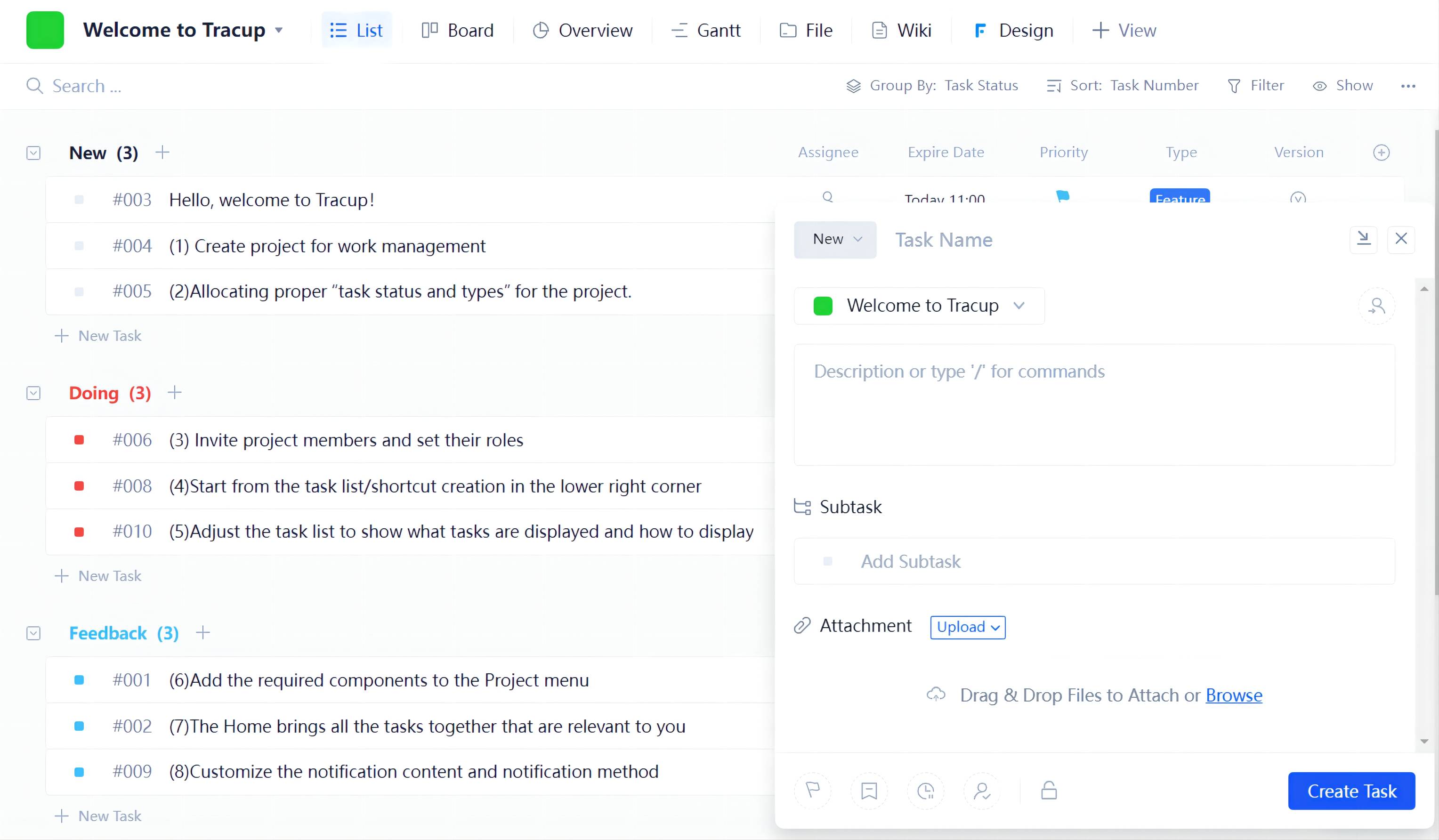Minimize the new task panel with the arrow icon
Image resolution: width=1439 pixels, height=840 pixels.
(x=1363, y=238)
